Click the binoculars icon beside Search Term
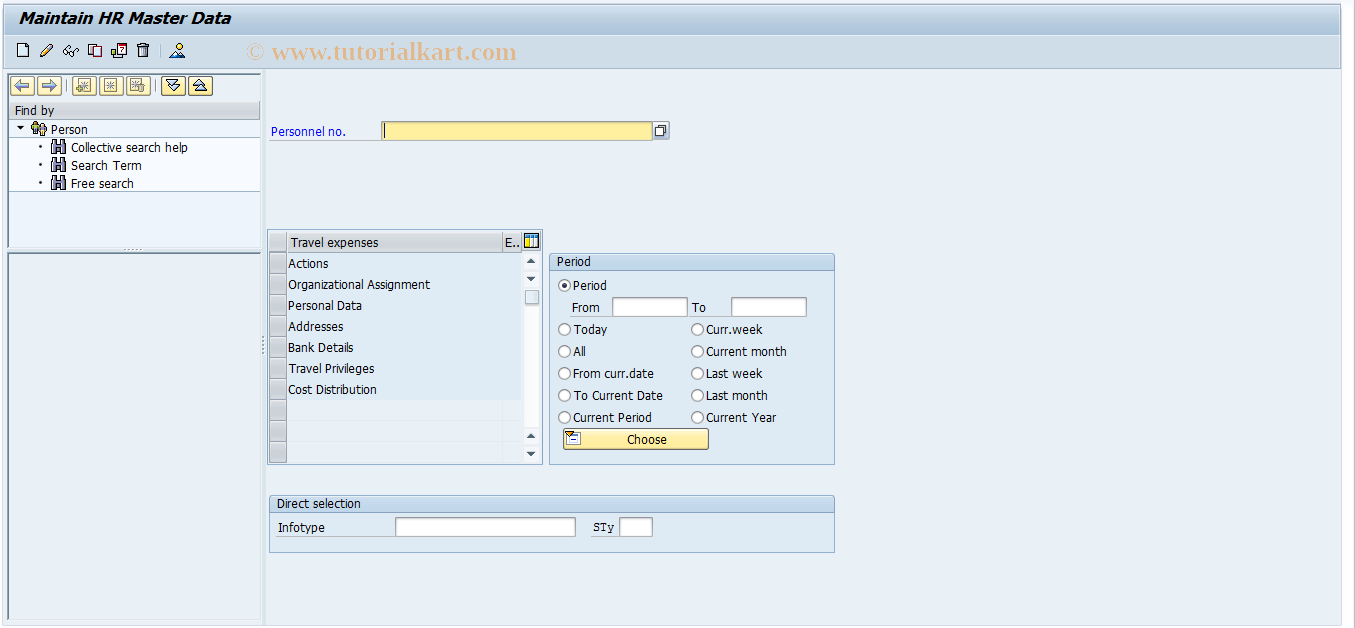The width and height of the screenshot is (1355, 628). [x=59, y=165]
